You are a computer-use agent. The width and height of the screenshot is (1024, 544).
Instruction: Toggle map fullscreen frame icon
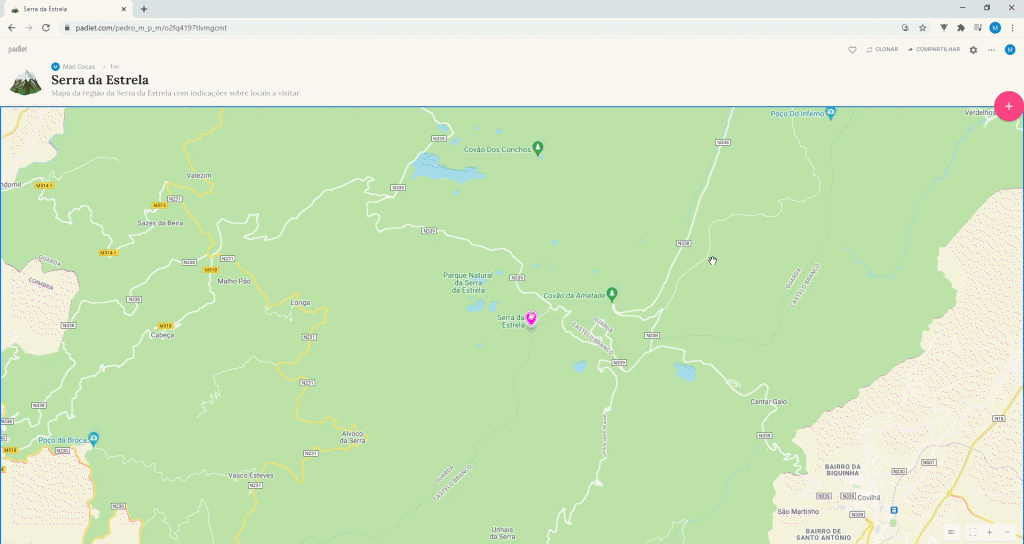click(x=972, y=533)
